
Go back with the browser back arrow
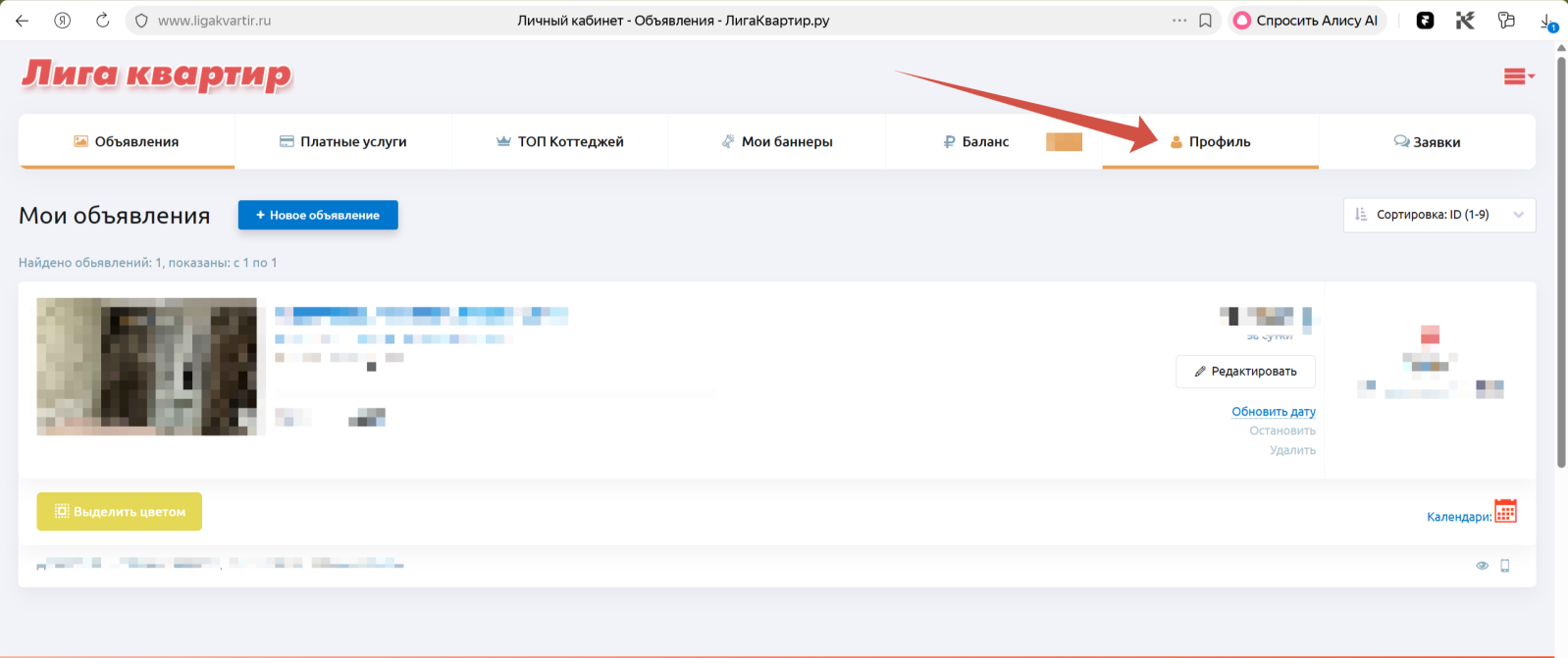(x=22, y=21)
